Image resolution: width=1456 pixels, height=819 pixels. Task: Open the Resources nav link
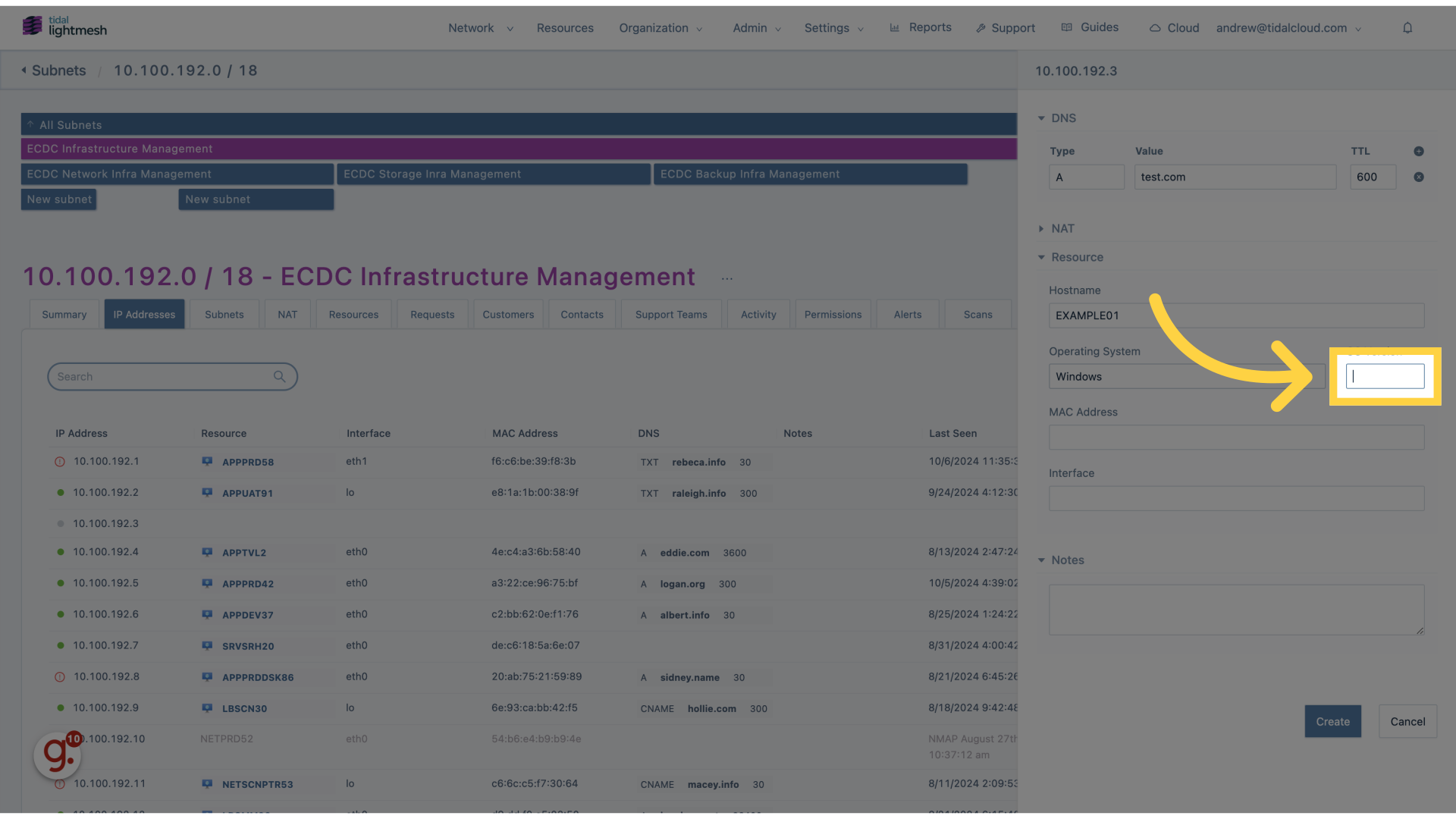tap(565, 28)
